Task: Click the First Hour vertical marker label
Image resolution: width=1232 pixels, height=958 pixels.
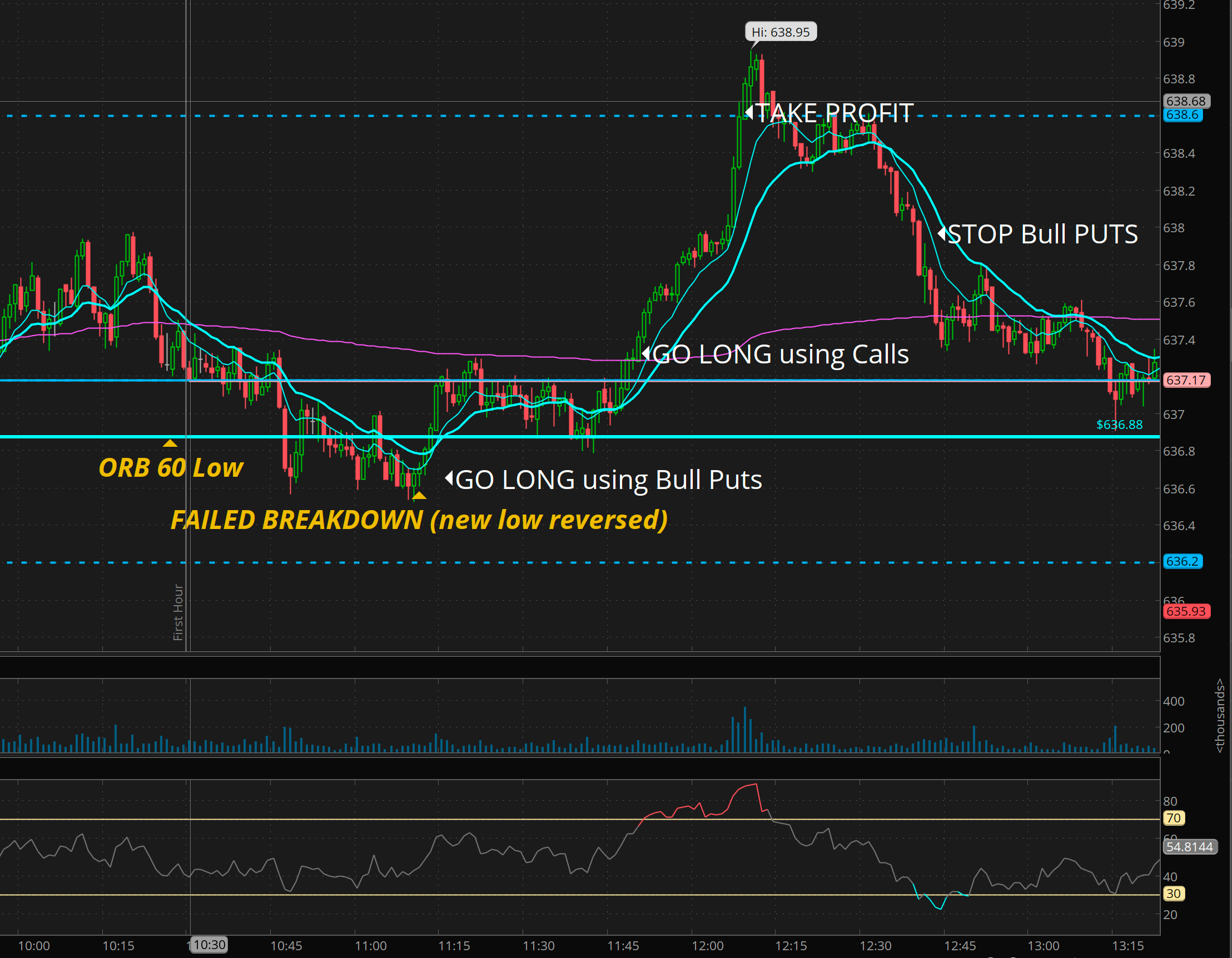Action: pos(178,612)
